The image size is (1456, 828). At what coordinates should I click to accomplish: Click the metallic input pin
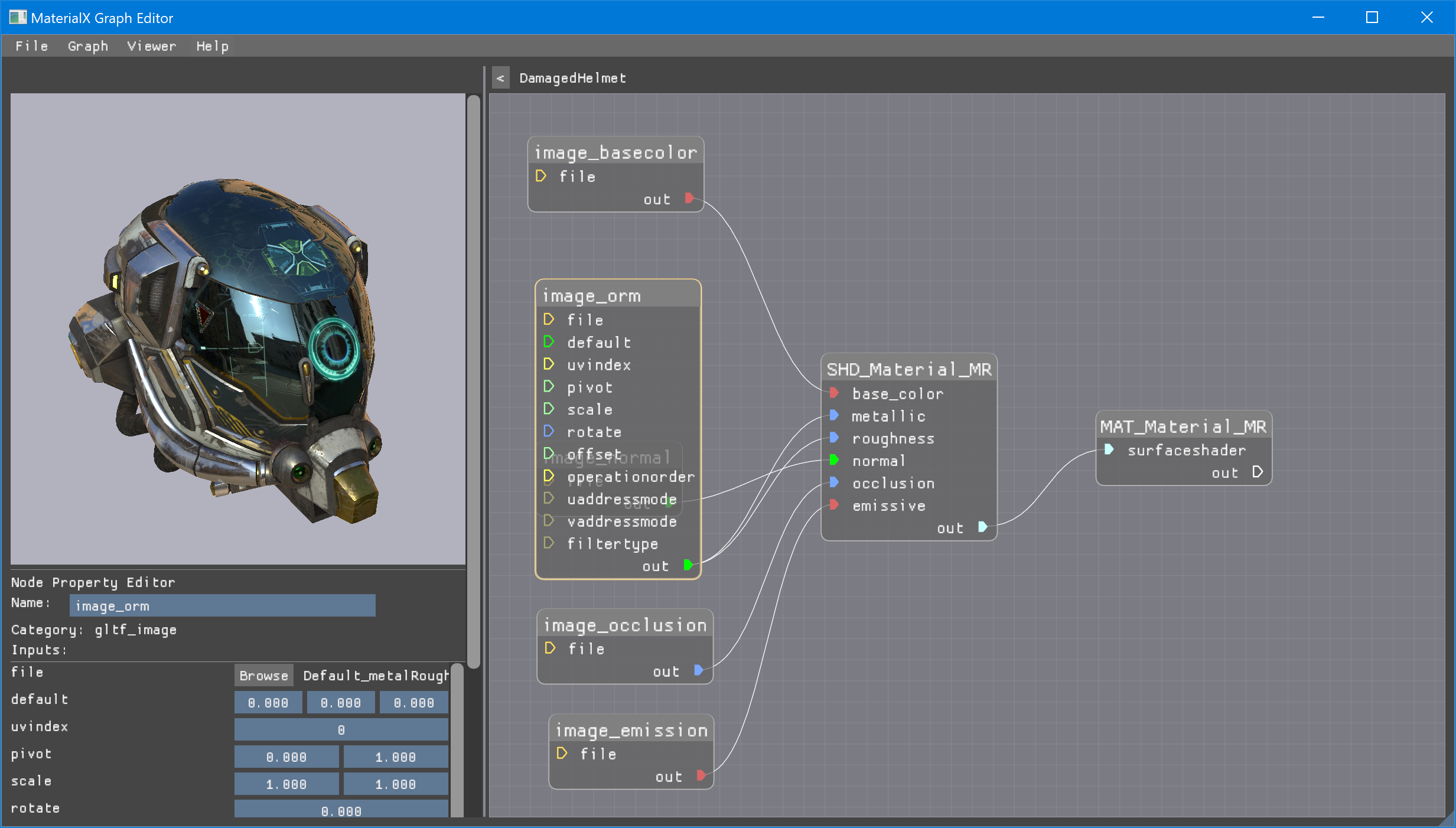834,415
